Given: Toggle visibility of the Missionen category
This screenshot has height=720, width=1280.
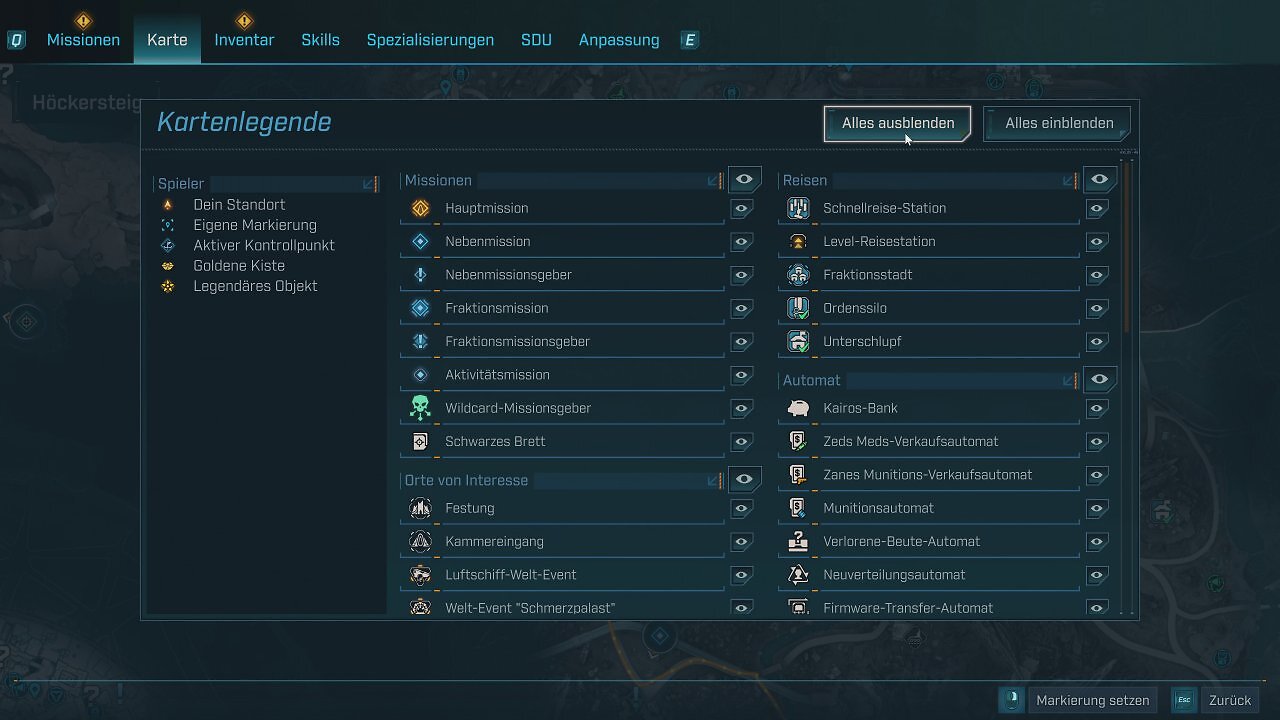Looking at the screenshot, I should [744, 180].
